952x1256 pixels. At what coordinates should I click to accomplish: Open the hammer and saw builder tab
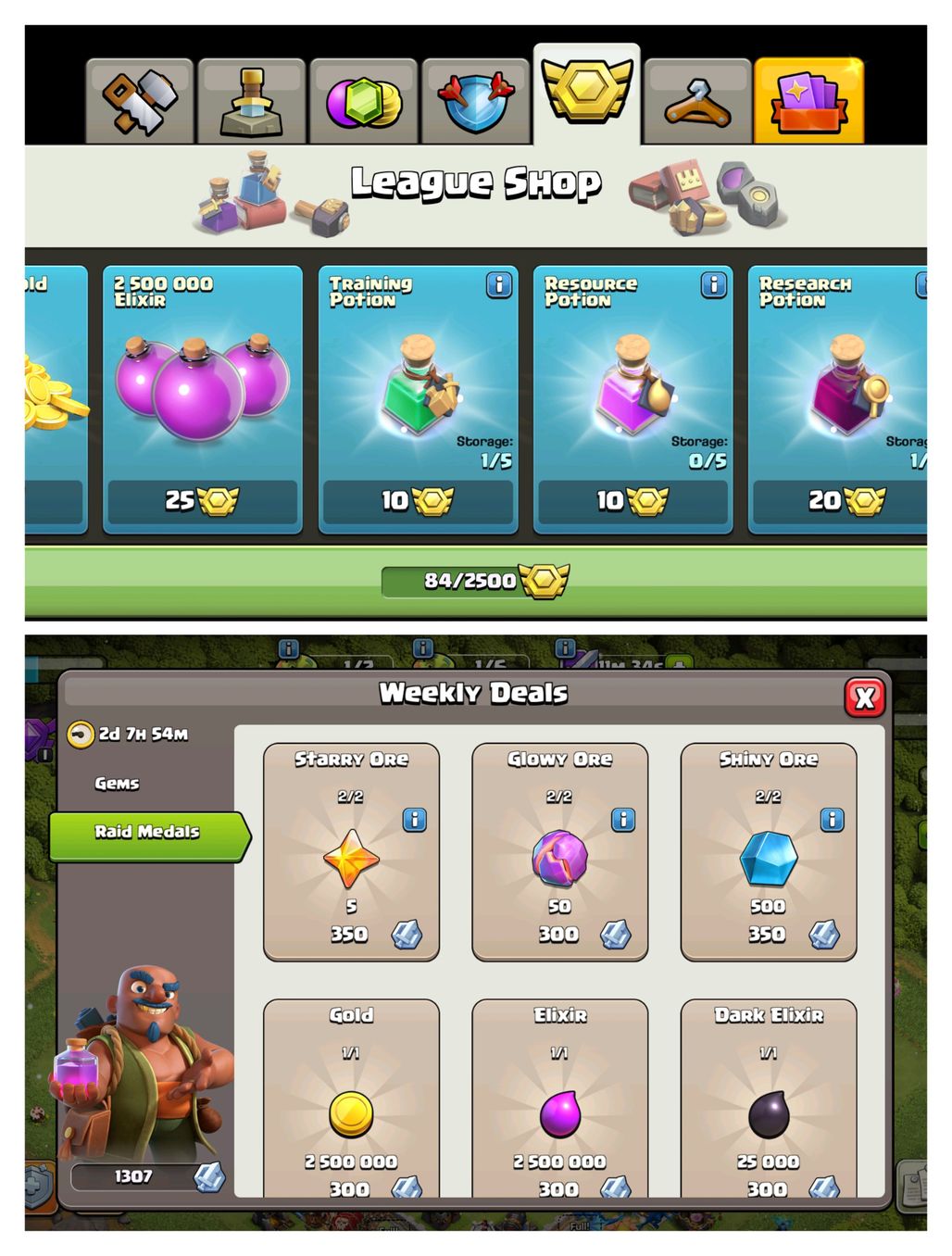[140, 101]
